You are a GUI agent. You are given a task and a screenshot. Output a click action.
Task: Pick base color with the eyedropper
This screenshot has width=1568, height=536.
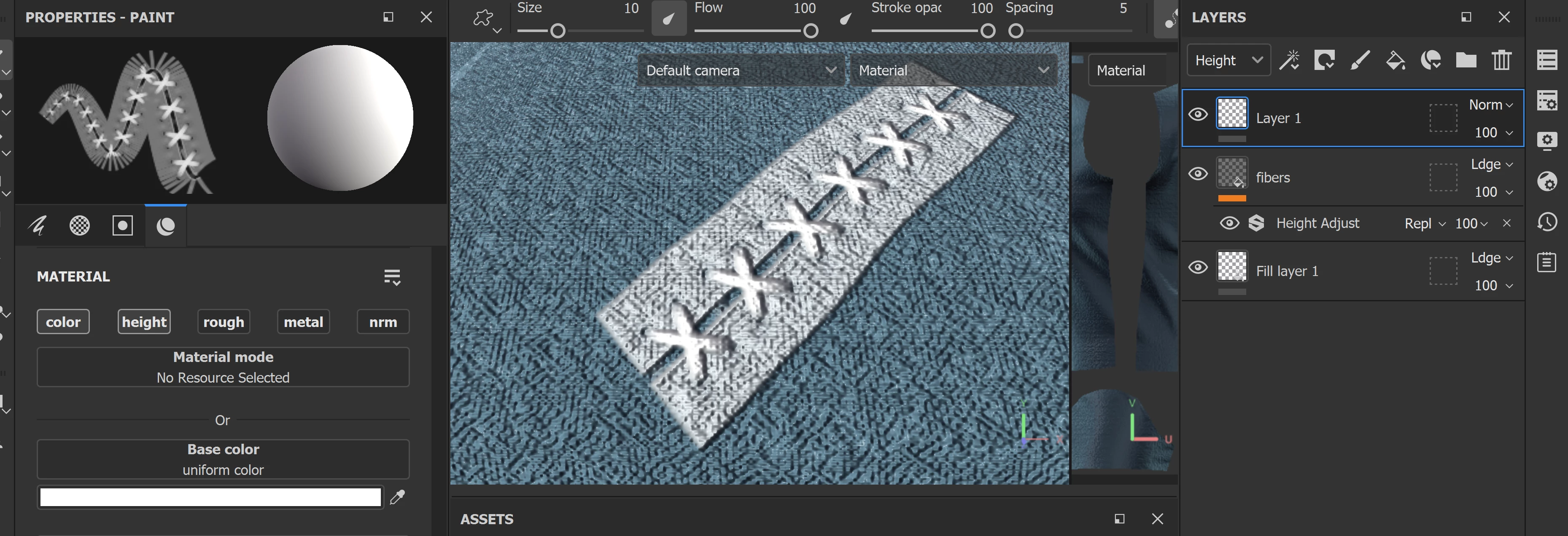(x=397, y=497)
